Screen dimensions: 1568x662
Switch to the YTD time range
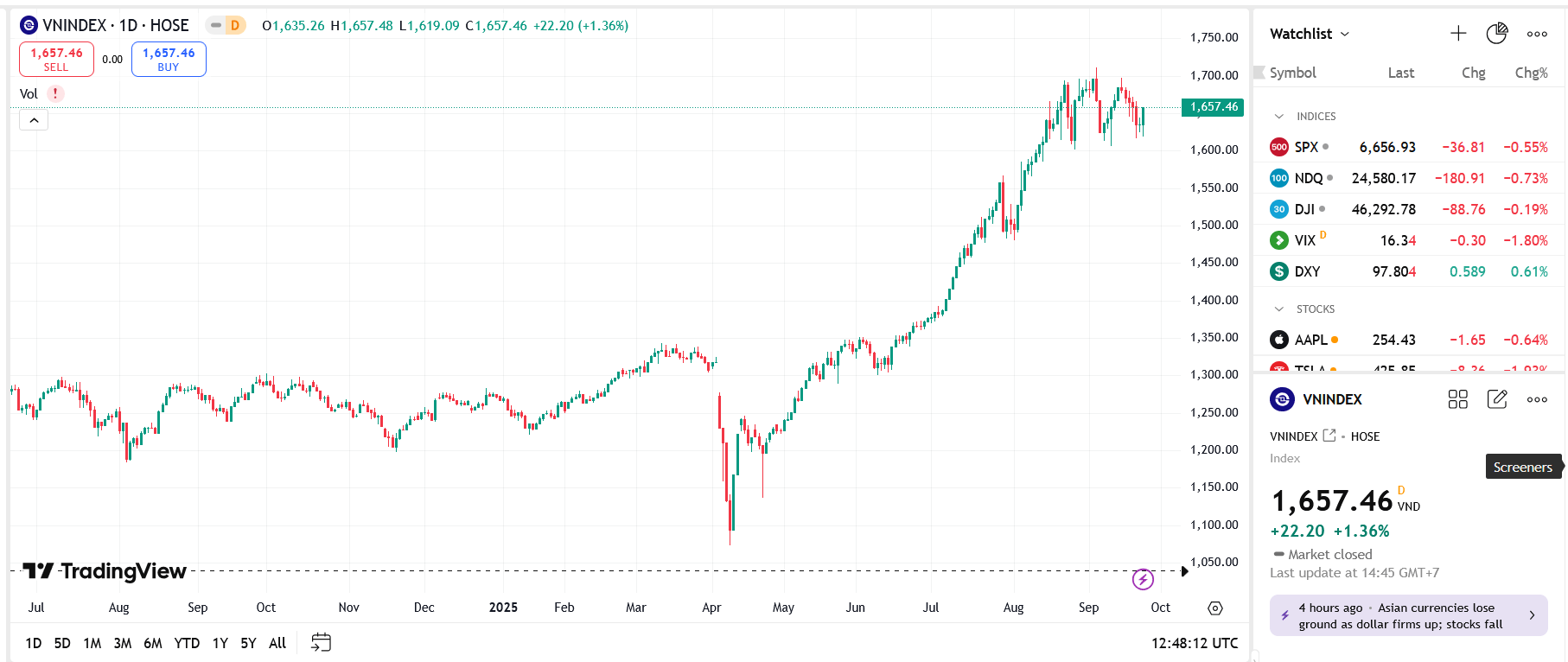point(187,643)
